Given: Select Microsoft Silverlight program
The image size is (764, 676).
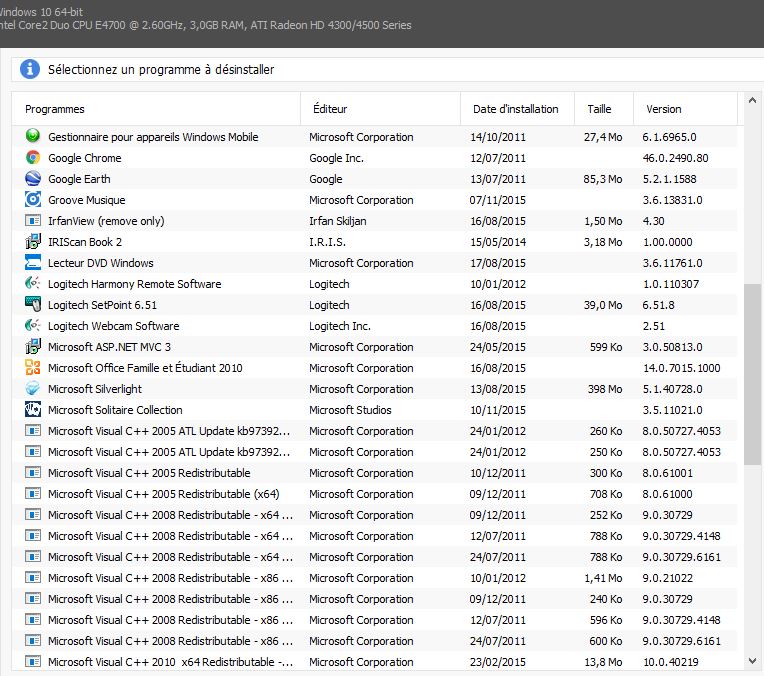Looking at the screenshot, I should tap(95, 388).
